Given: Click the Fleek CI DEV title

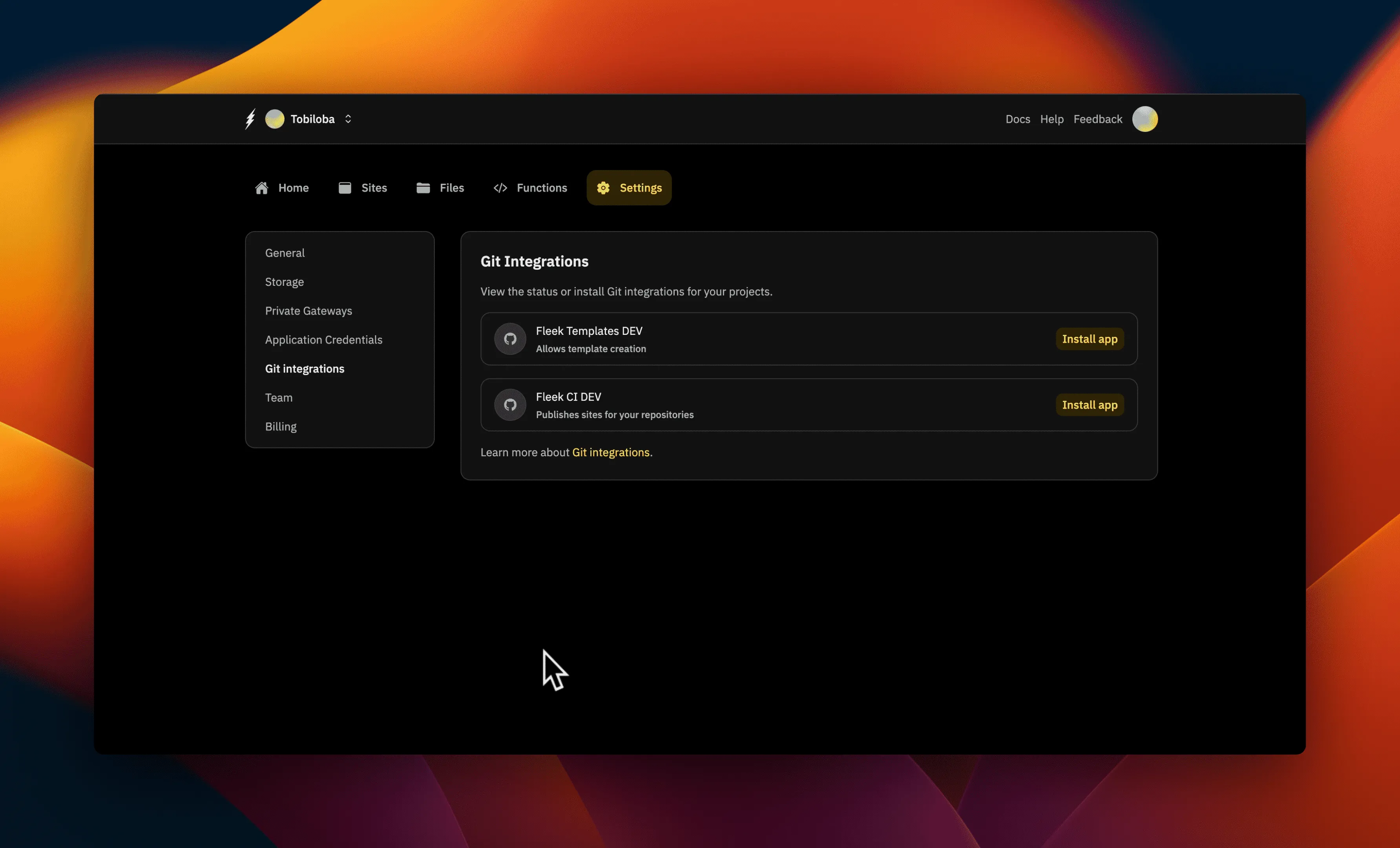Looking at the screenshot, I should coord(568,397).
